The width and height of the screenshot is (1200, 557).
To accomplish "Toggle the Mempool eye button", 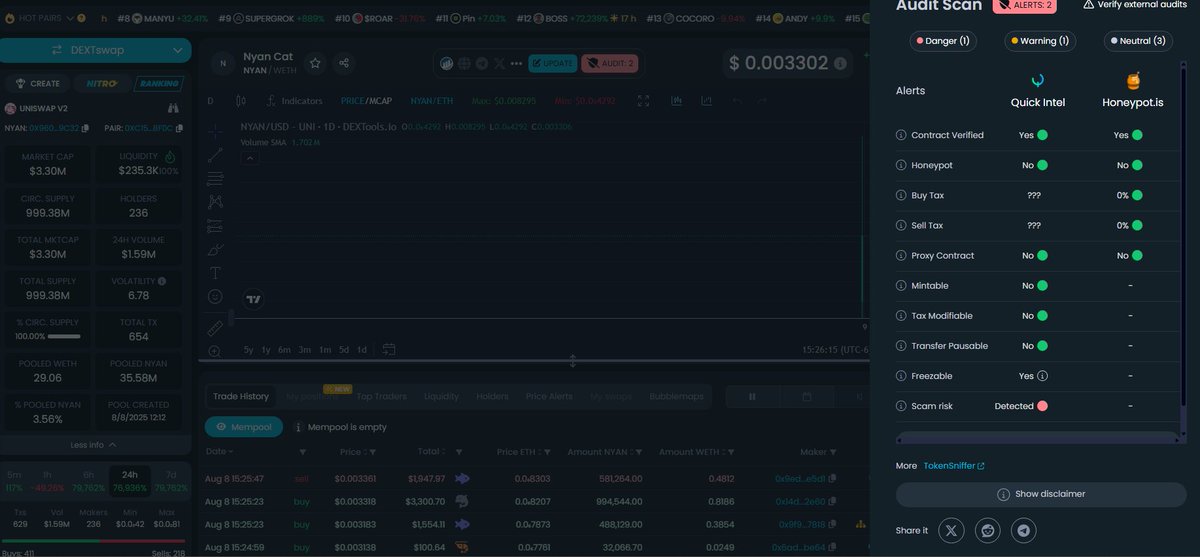I will click(x=244, y=427).
